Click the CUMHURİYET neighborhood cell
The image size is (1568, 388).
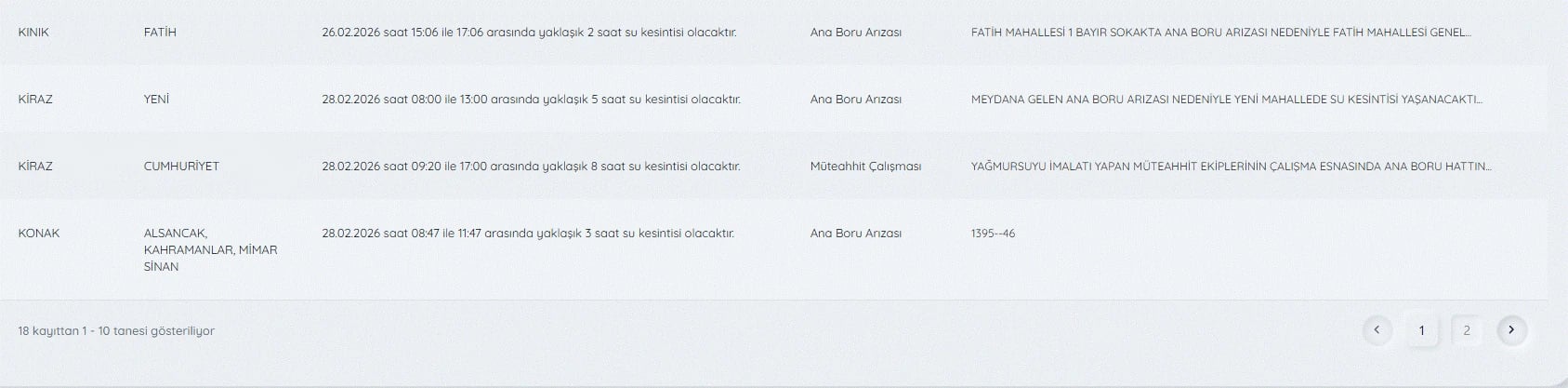tap(181, 167)
